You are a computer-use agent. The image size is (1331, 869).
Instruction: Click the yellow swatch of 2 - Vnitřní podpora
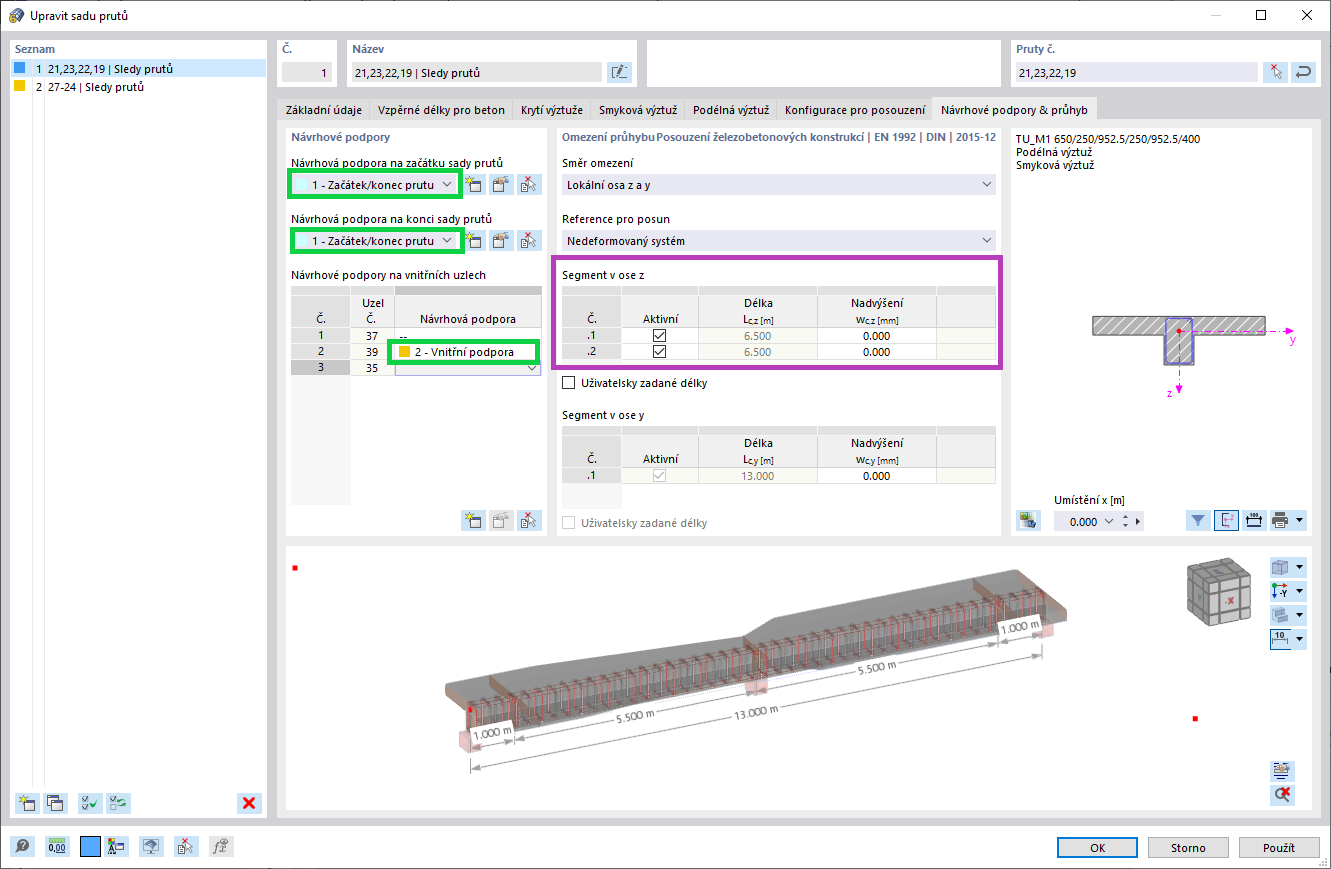pos(404,352)
